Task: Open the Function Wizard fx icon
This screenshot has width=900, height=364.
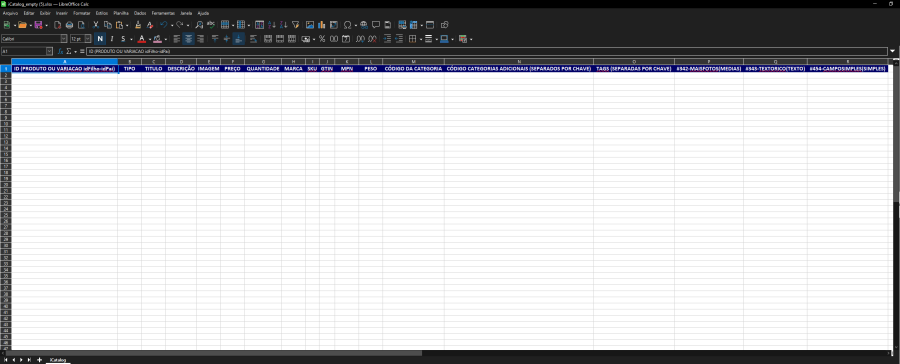Action: tap(60, 52)
